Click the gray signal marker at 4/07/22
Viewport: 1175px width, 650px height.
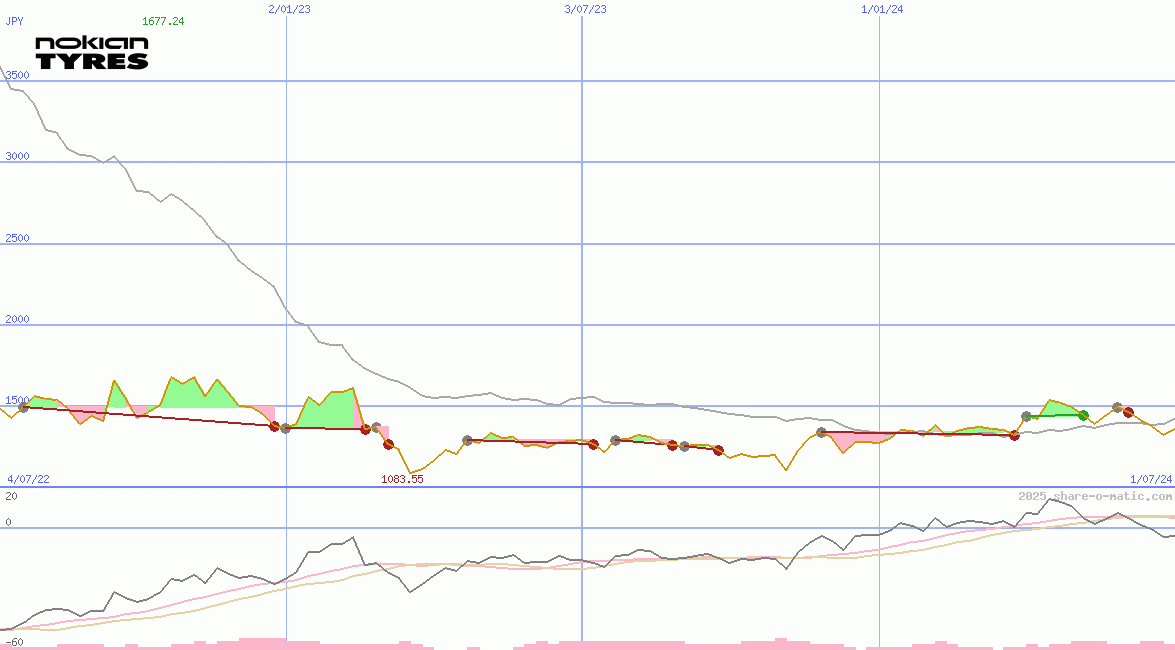tap(23, 407)
